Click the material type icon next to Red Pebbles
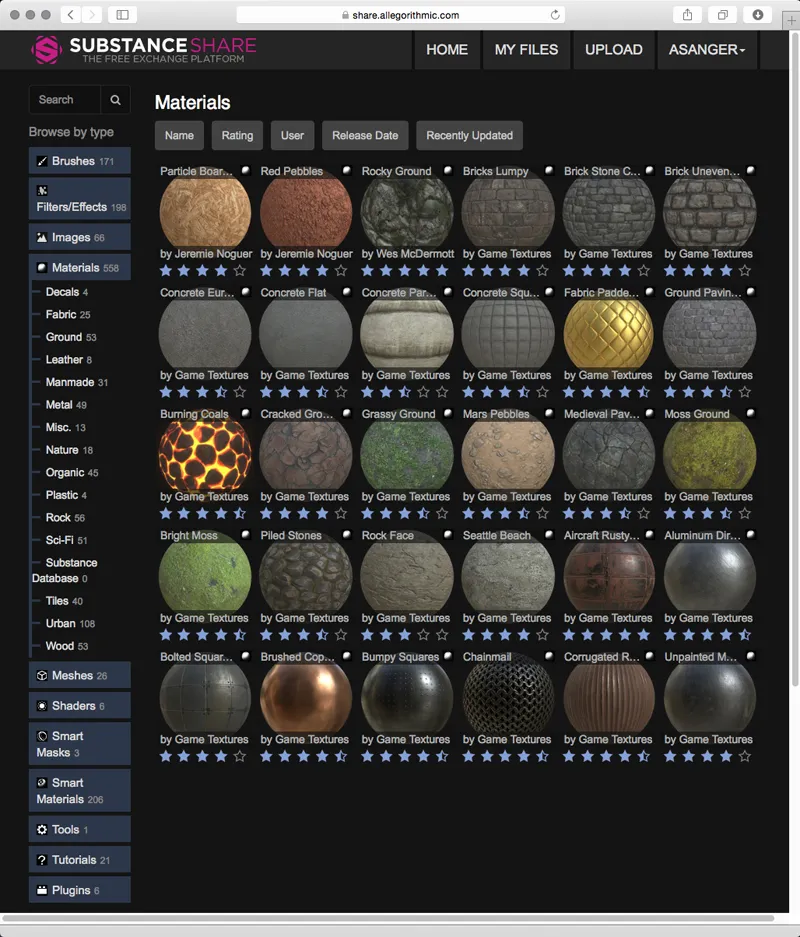 347,170
